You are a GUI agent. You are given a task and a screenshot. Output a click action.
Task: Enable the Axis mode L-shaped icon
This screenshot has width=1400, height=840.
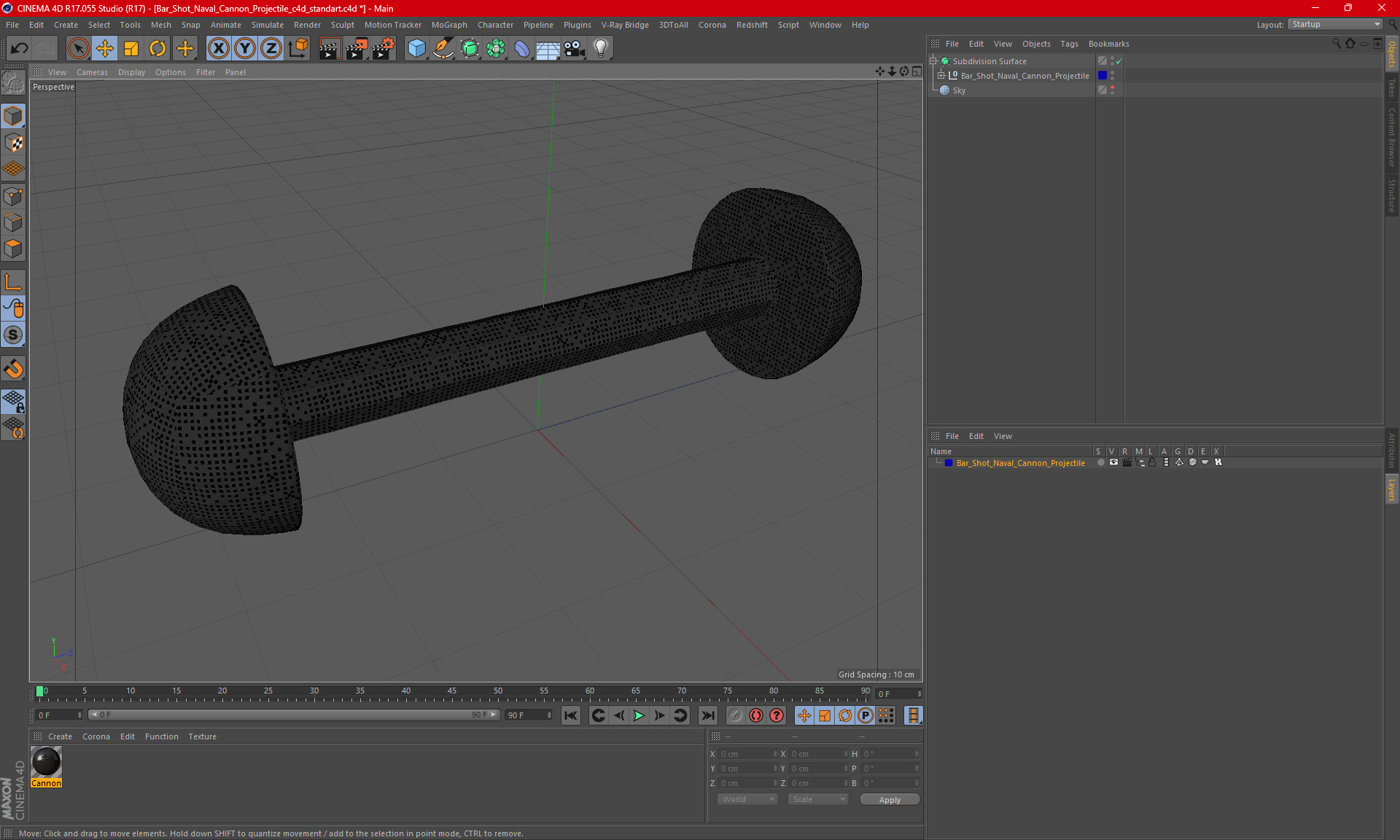pyautogui.click(x=13, y=282)
